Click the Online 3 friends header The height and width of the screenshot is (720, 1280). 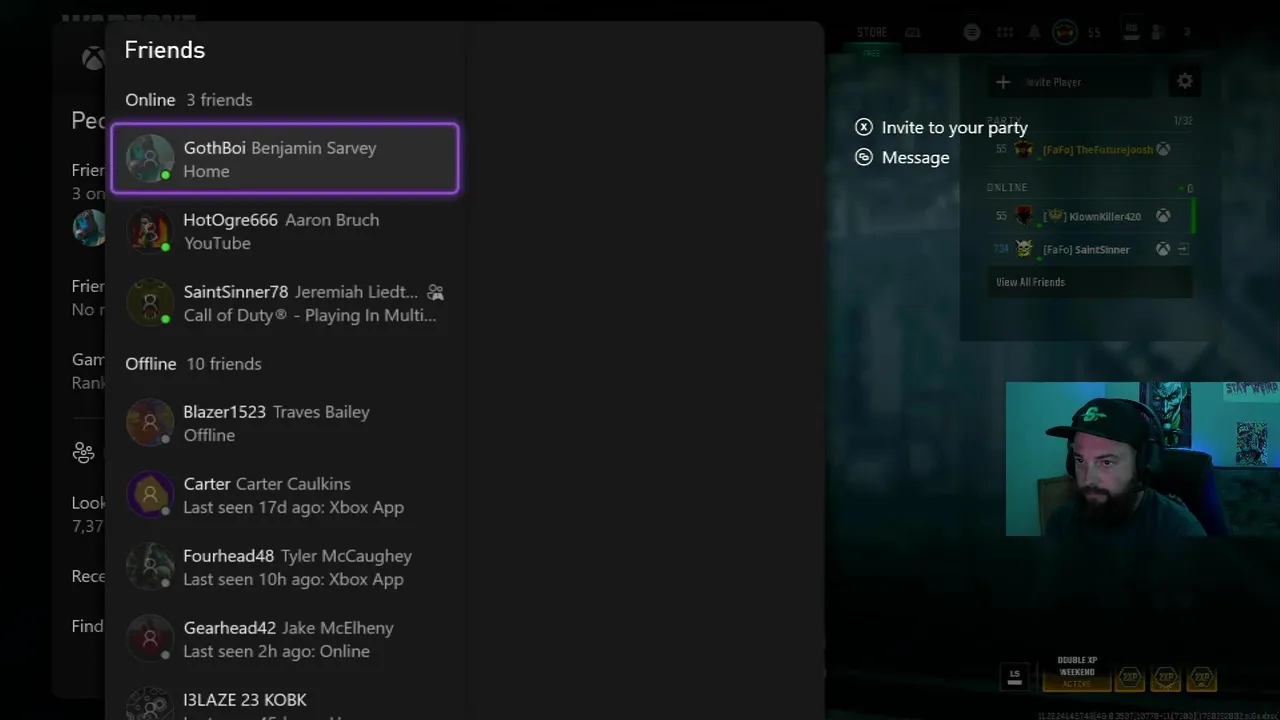188,100
